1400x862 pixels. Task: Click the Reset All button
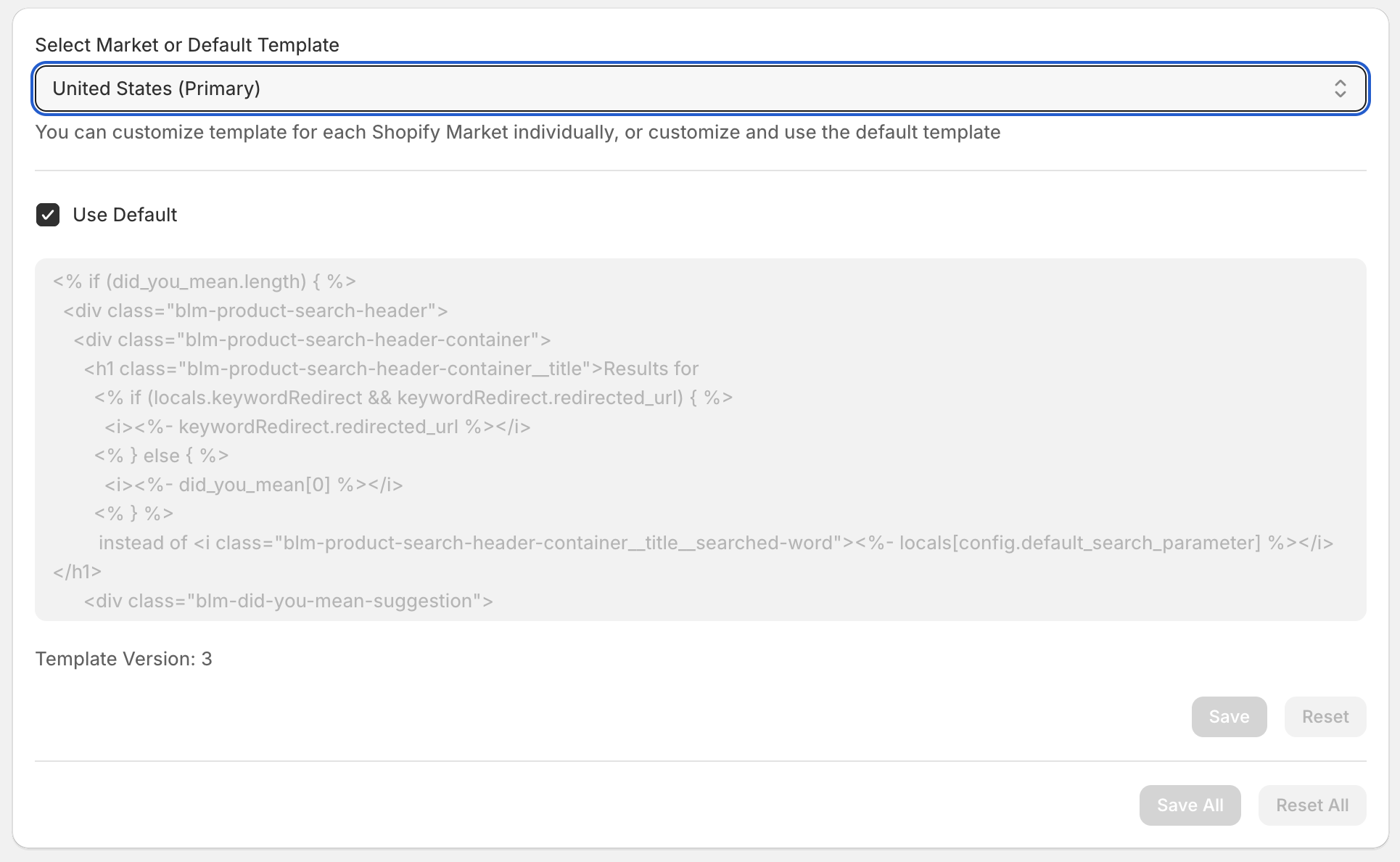(1312, 805)
